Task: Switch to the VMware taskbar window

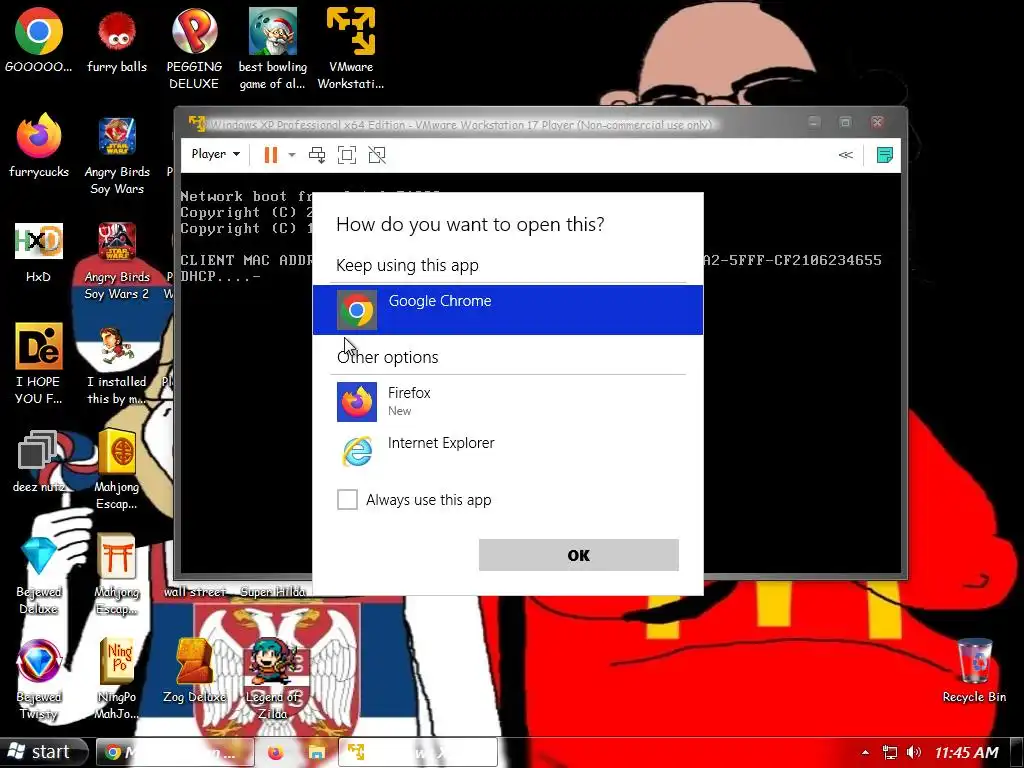Action: (418, 752)
